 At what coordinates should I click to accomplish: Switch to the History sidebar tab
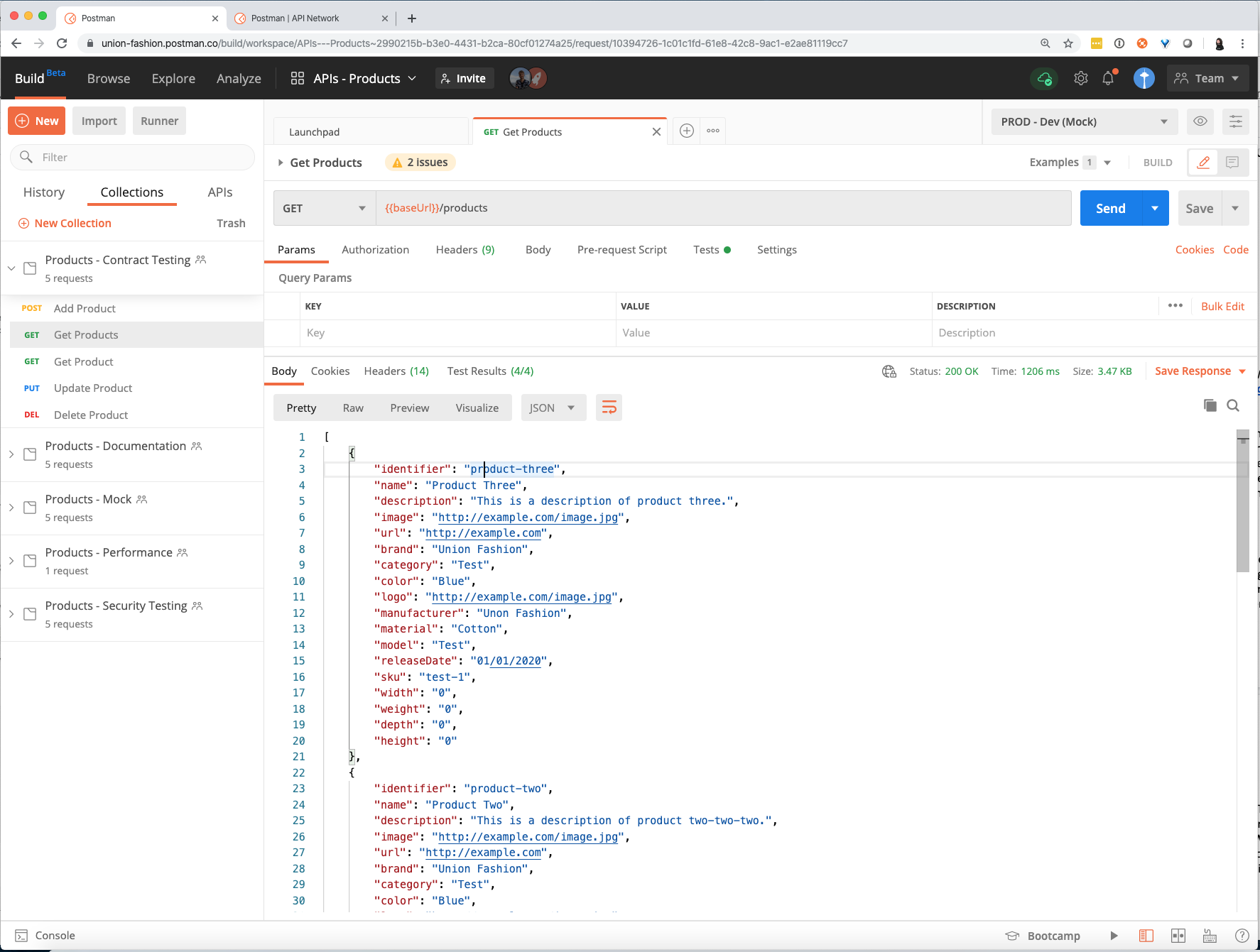(x=44, y=192)
